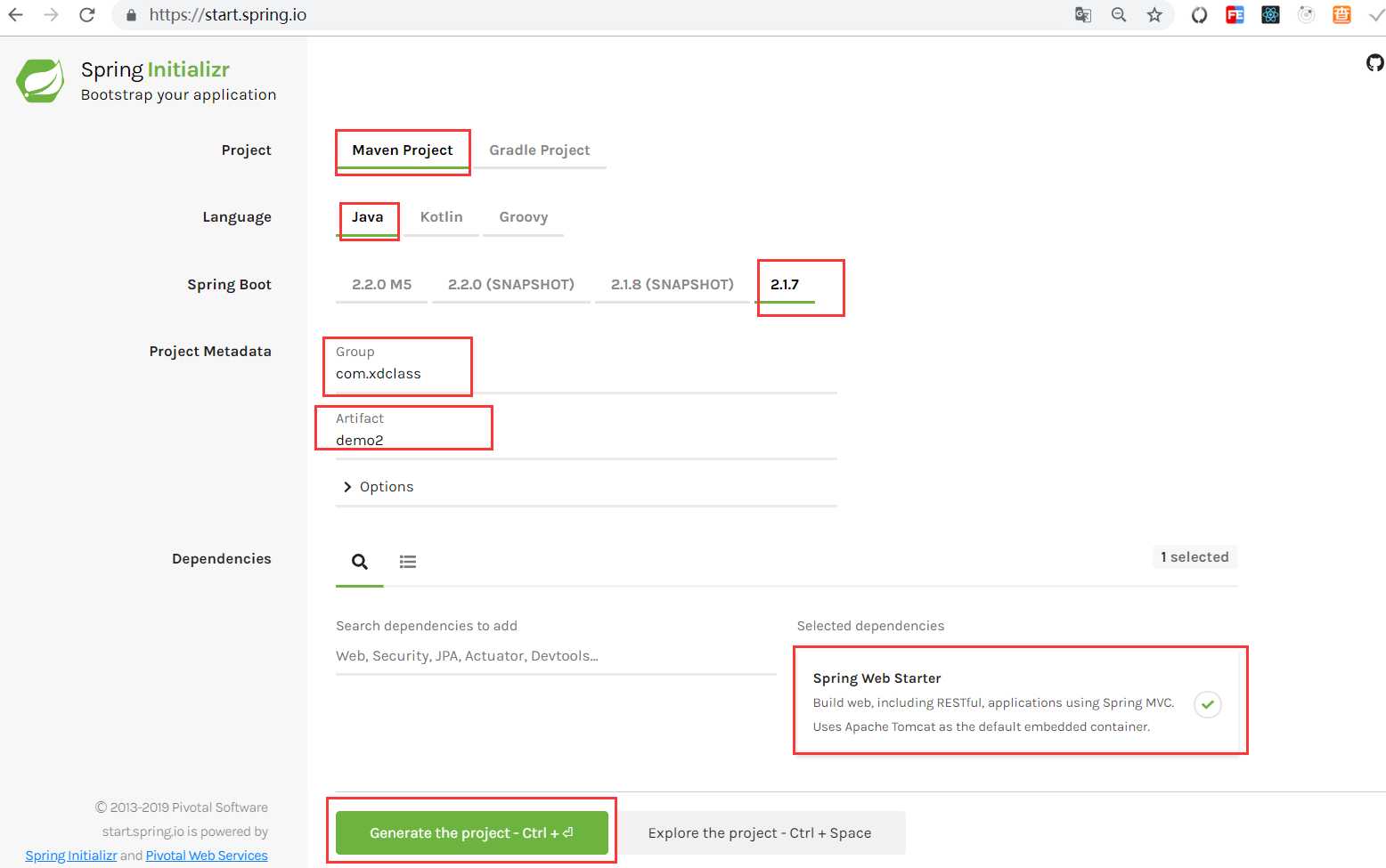Switch to the dependency search magnifier tab

pyautogui.click(x=360, y=562)
